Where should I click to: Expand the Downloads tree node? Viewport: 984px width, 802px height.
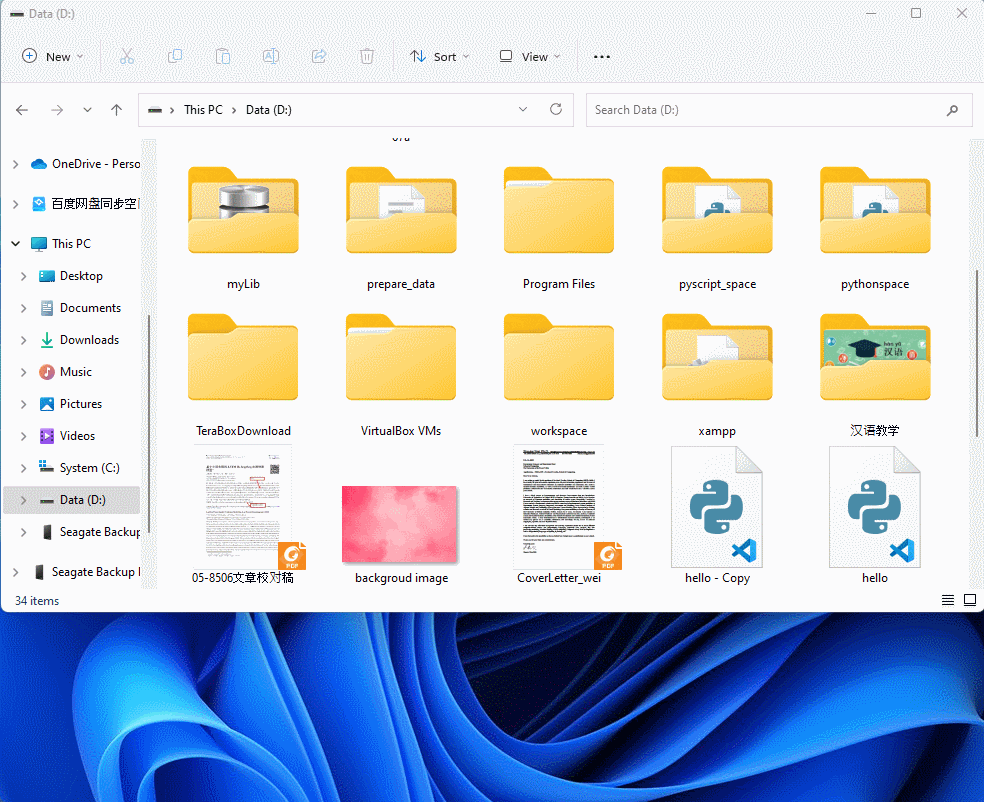point(24,340)
